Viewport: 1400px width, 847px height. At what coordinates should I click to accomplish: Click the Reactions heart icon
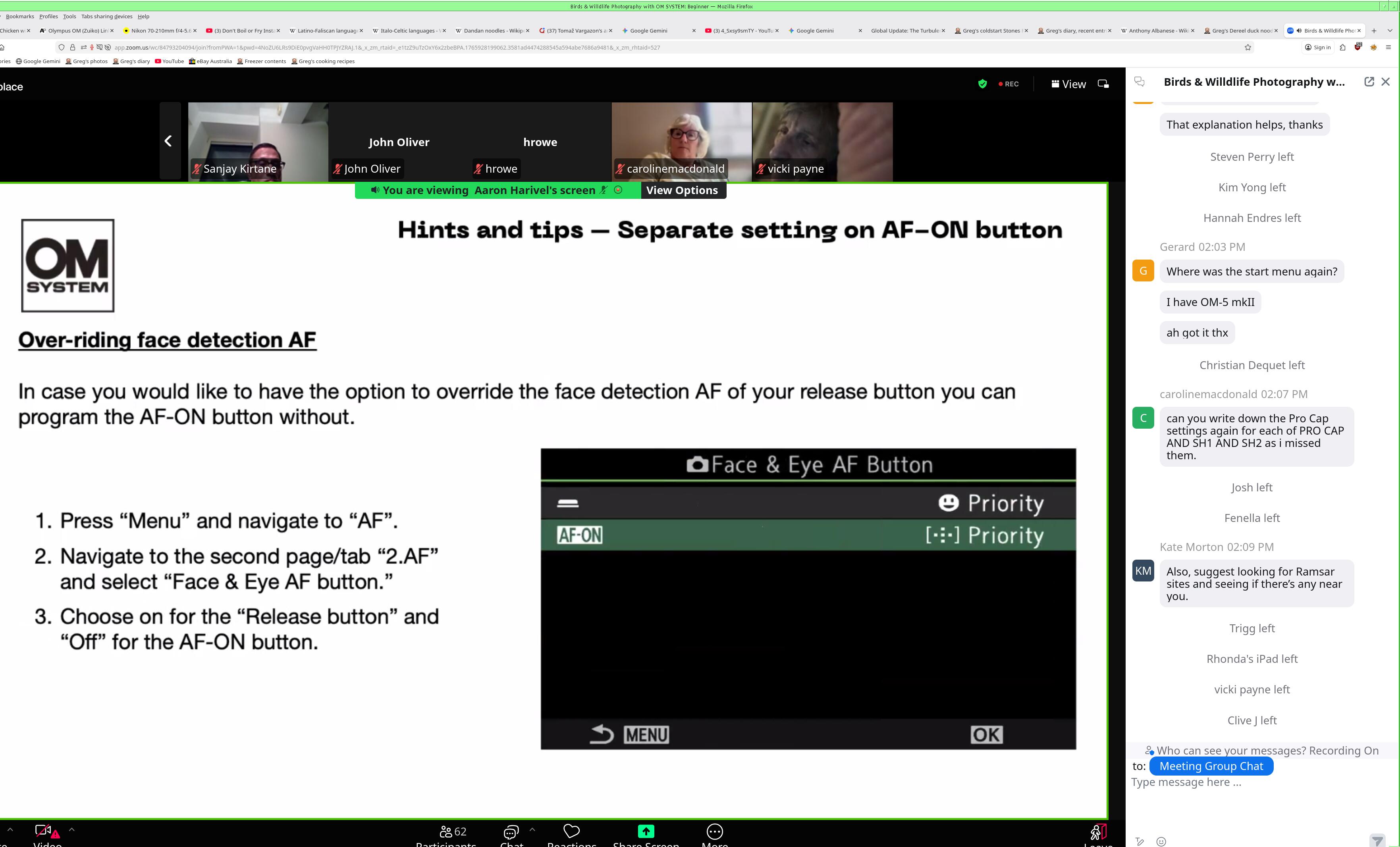coord(571,831)
